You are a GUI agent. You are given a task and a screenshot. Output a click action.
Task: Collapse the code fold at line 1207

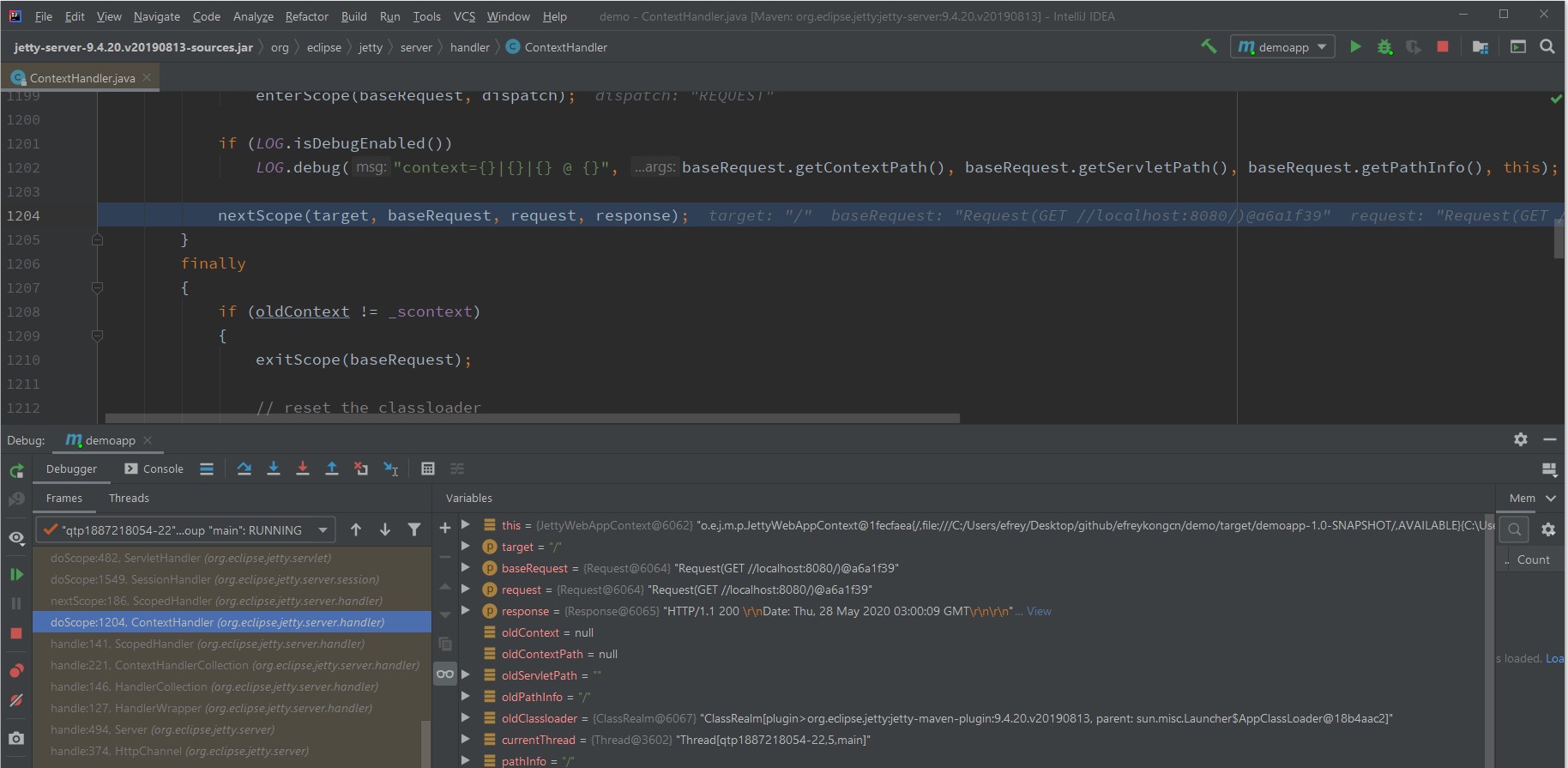pyautogui.click(x=97, y=288)
